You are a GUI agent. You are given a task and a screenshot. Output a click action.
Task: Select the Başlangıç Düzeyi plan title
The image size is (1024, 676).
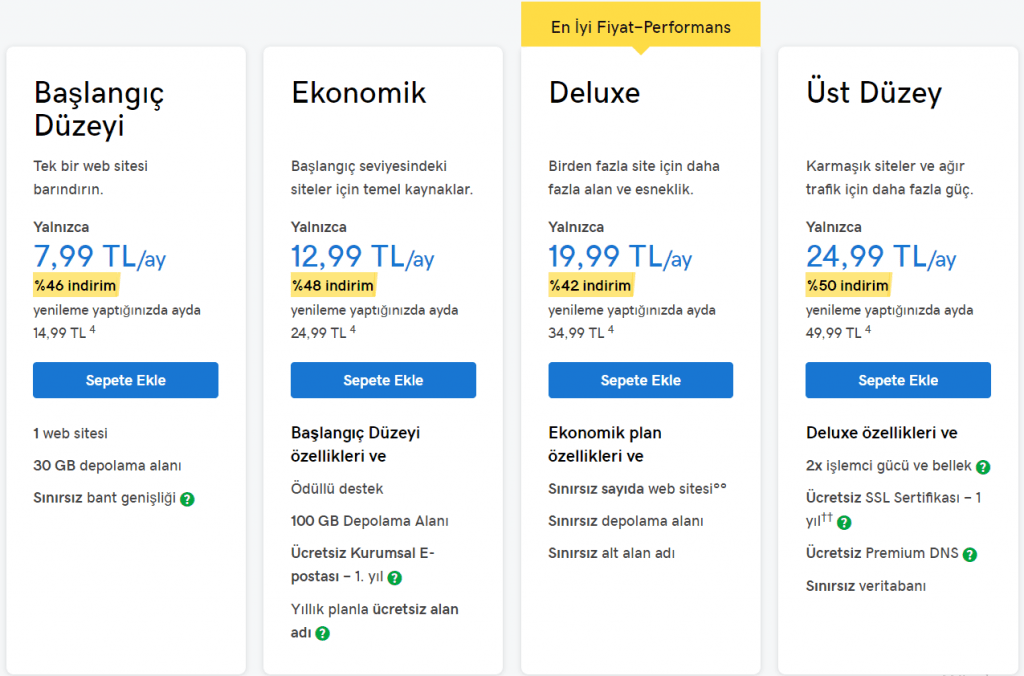[99, 109]
